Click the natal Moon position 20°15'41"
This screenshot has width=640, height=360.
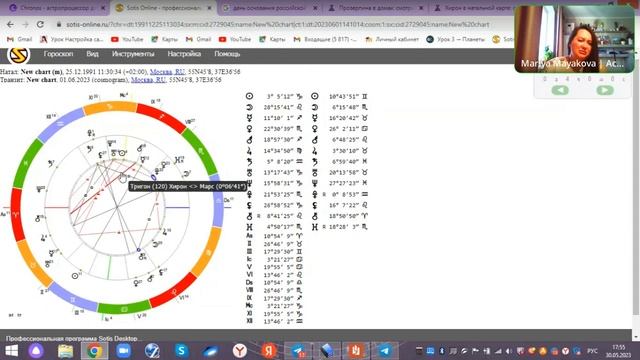coord(278,107)
